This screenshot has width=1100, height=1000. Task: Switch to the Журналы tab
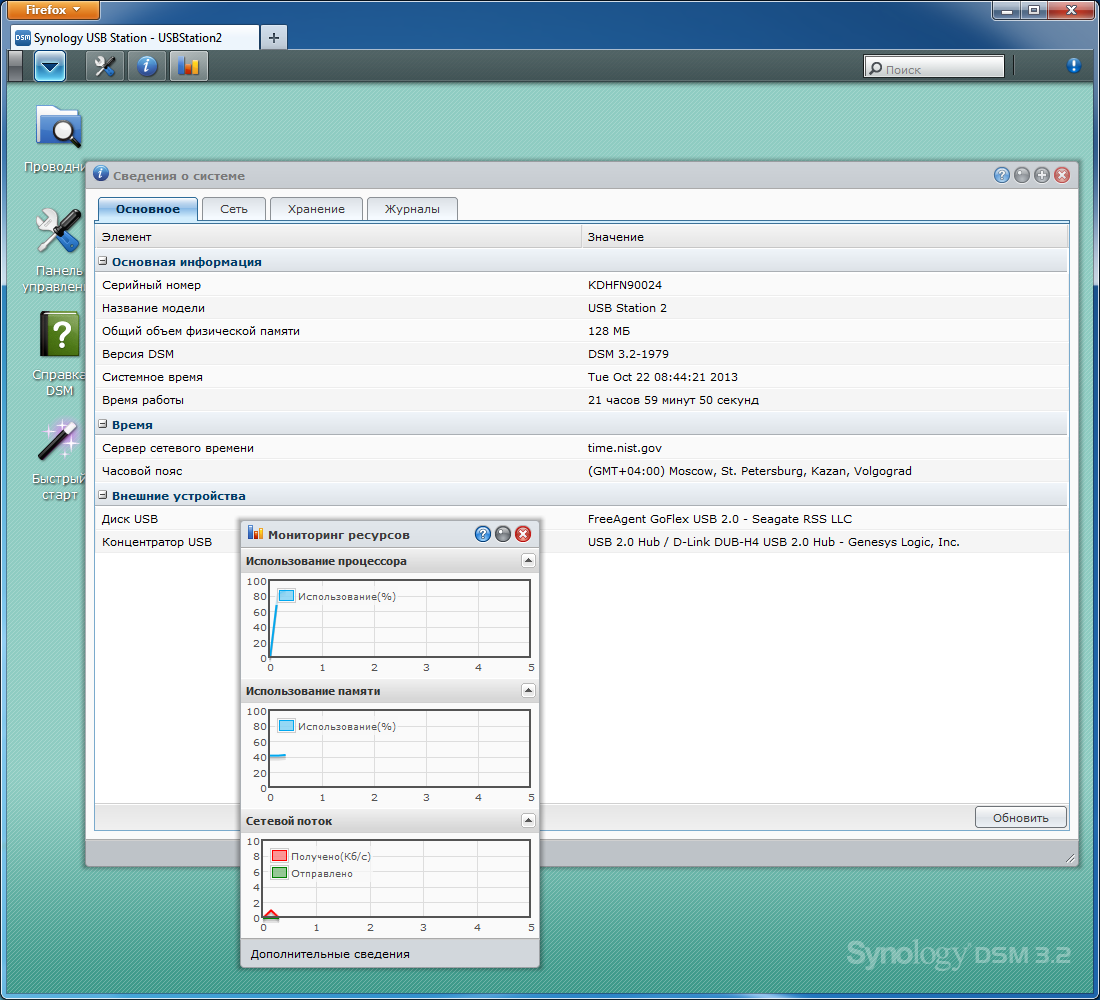[x=412, y=208]
